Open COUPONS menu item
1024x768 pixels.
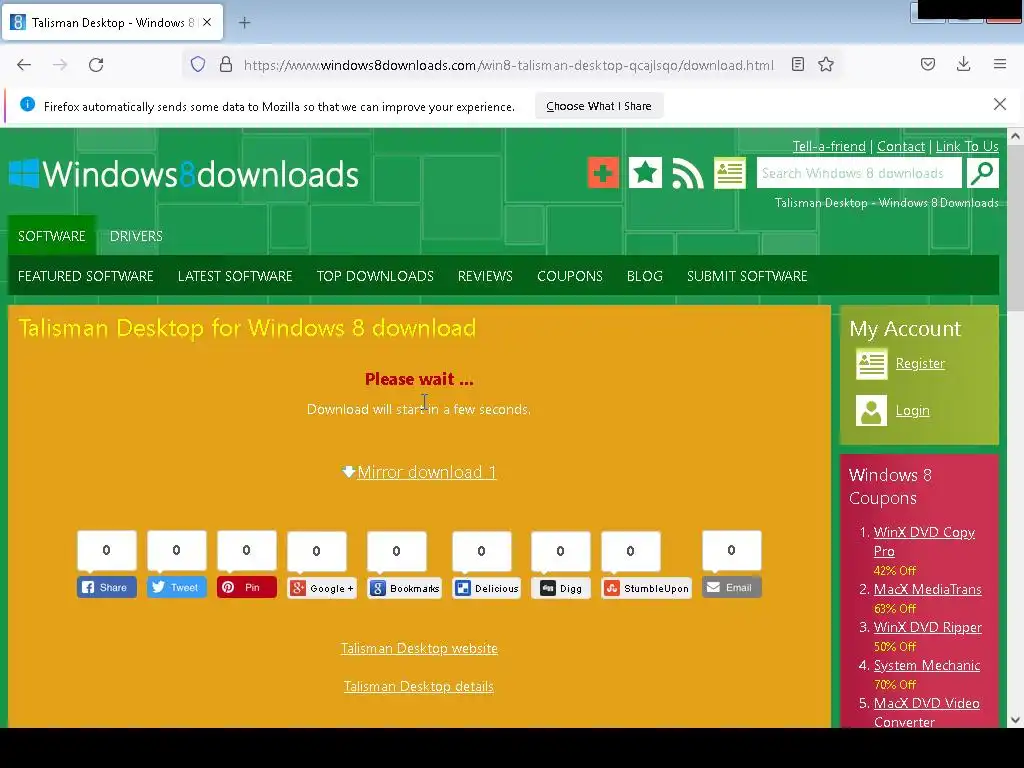tap(569, 276)
